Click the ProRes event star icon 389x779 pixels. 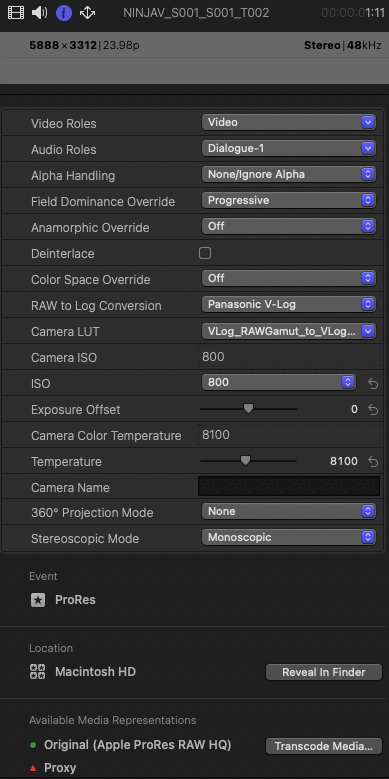(x=38, y=600)
